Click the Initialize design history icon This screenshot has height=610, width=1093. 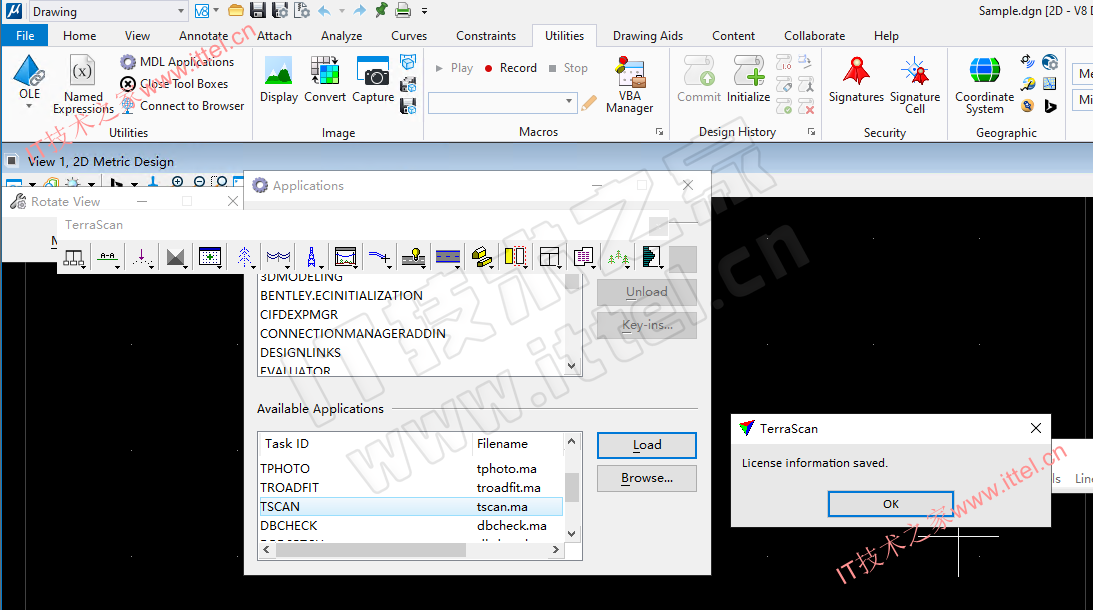pyautogui.click(x=749, y=79)
